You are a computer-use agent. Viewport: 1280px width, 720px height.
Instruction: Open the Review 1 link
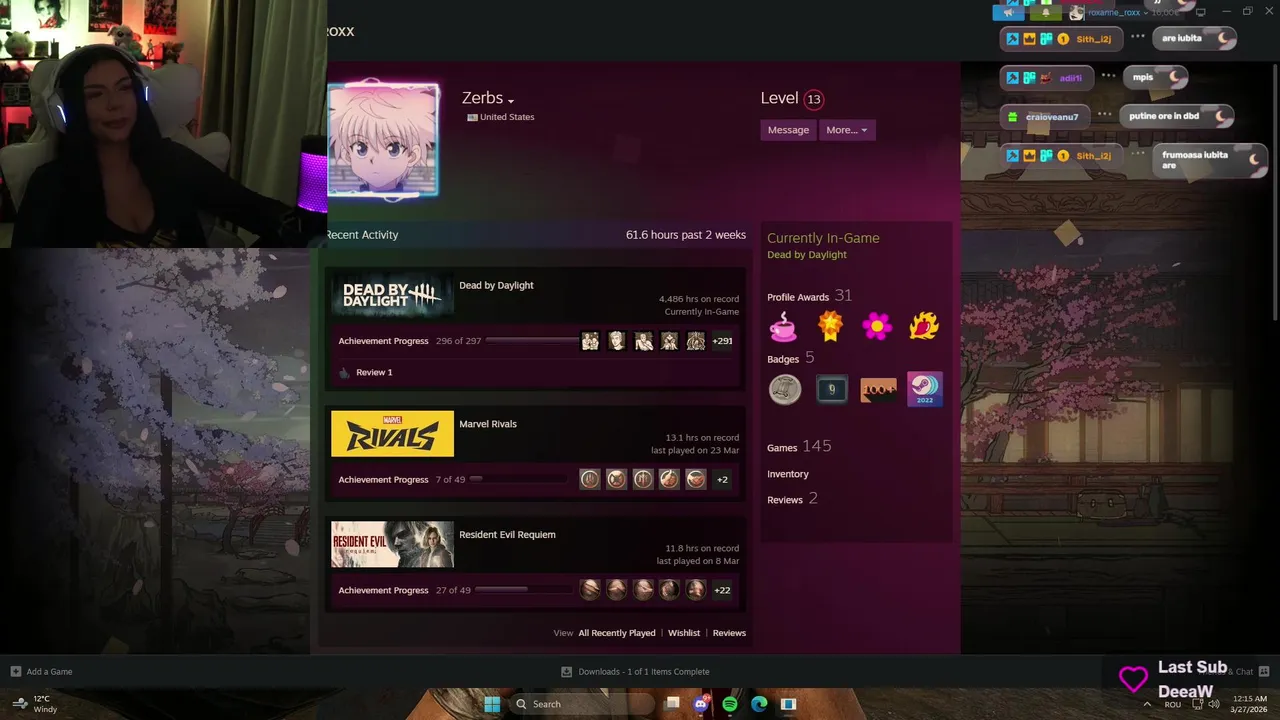[374, 372]
